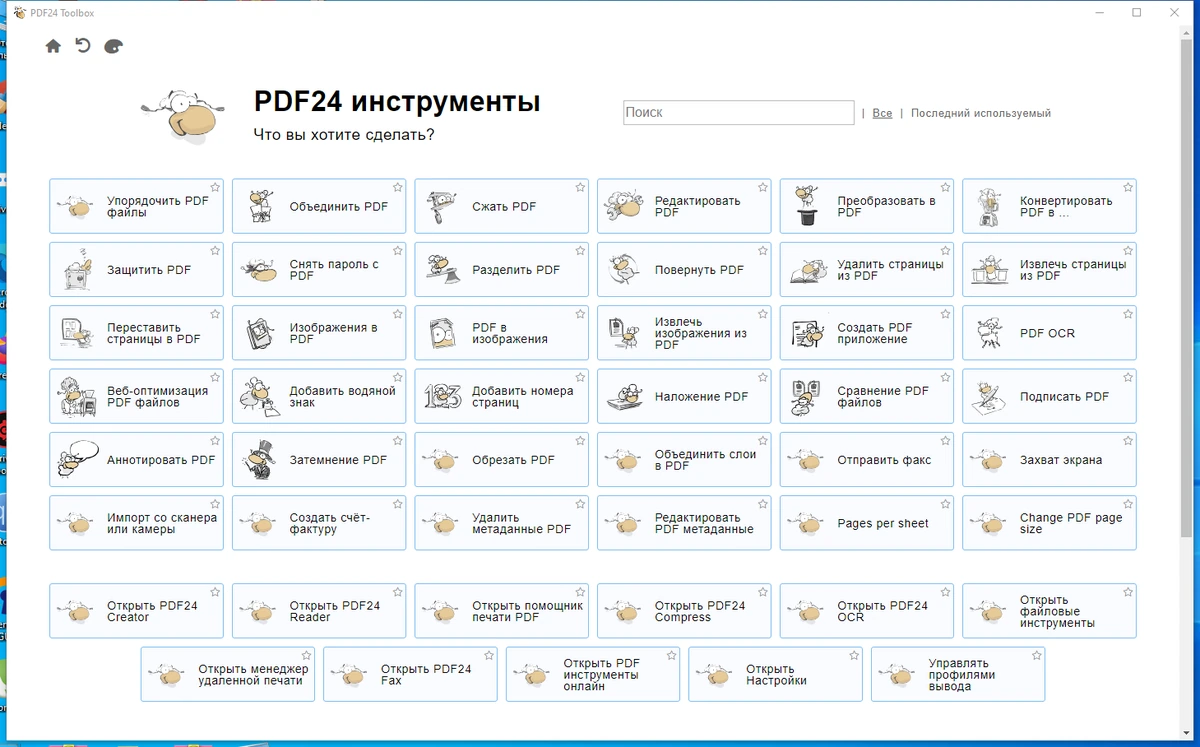Toggle favorite star on Pages per sheet
Image resolution: width=1200 pixels, height=747 pixels.
tap(945, 504)
